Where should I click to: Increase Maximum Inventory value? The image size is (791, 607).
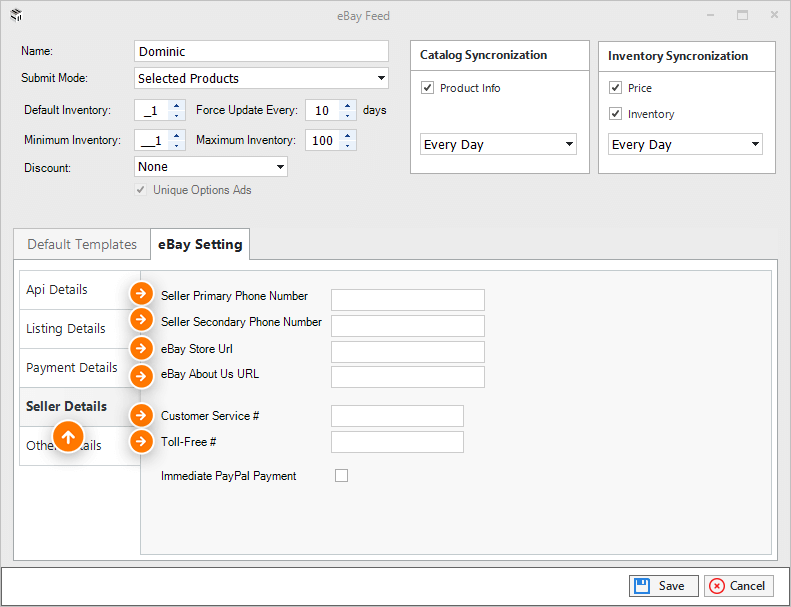coord(348,135)
